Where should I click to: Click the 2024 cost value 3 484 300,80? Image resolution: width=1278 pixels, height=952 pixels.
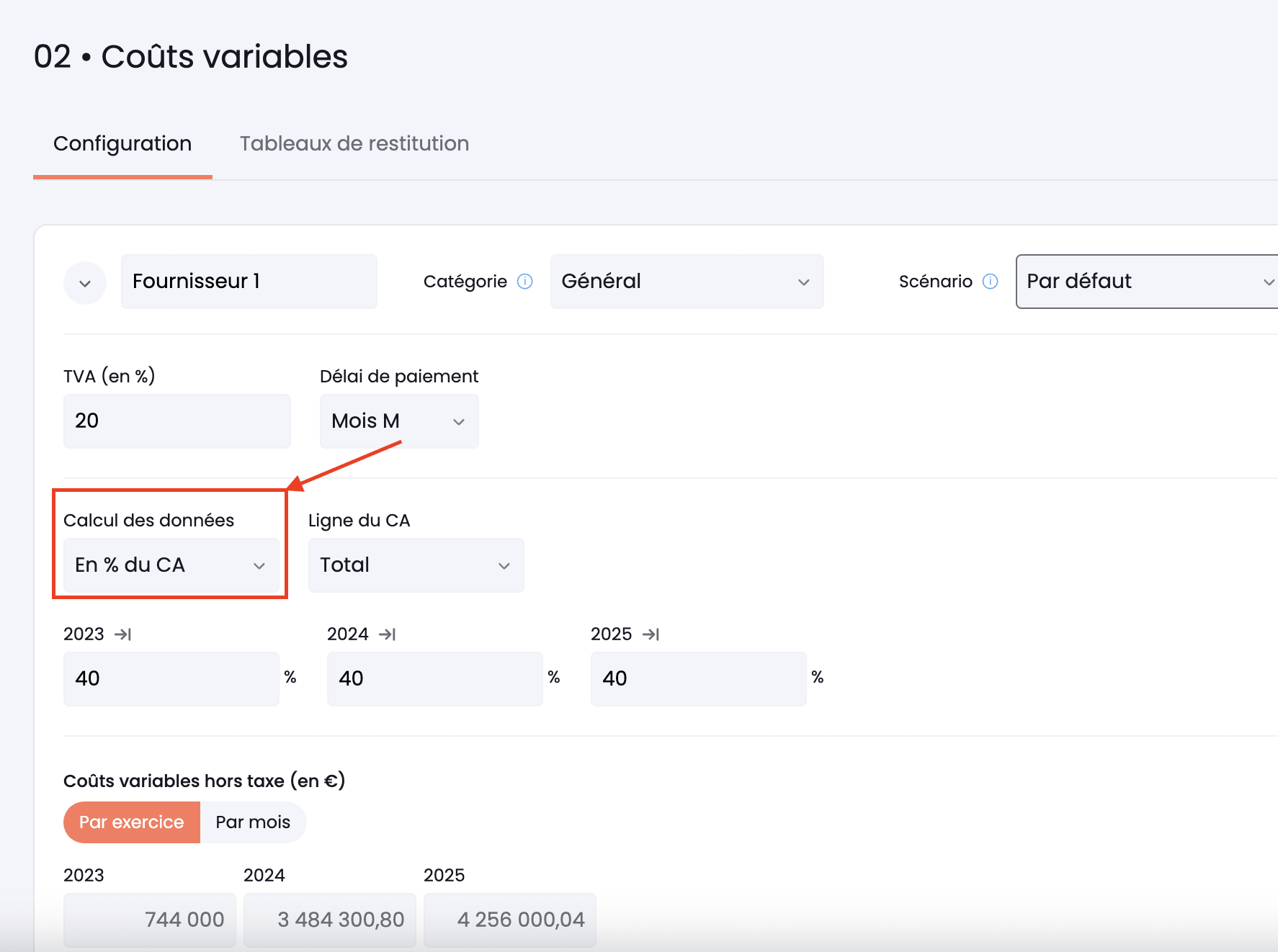(330, 920)
